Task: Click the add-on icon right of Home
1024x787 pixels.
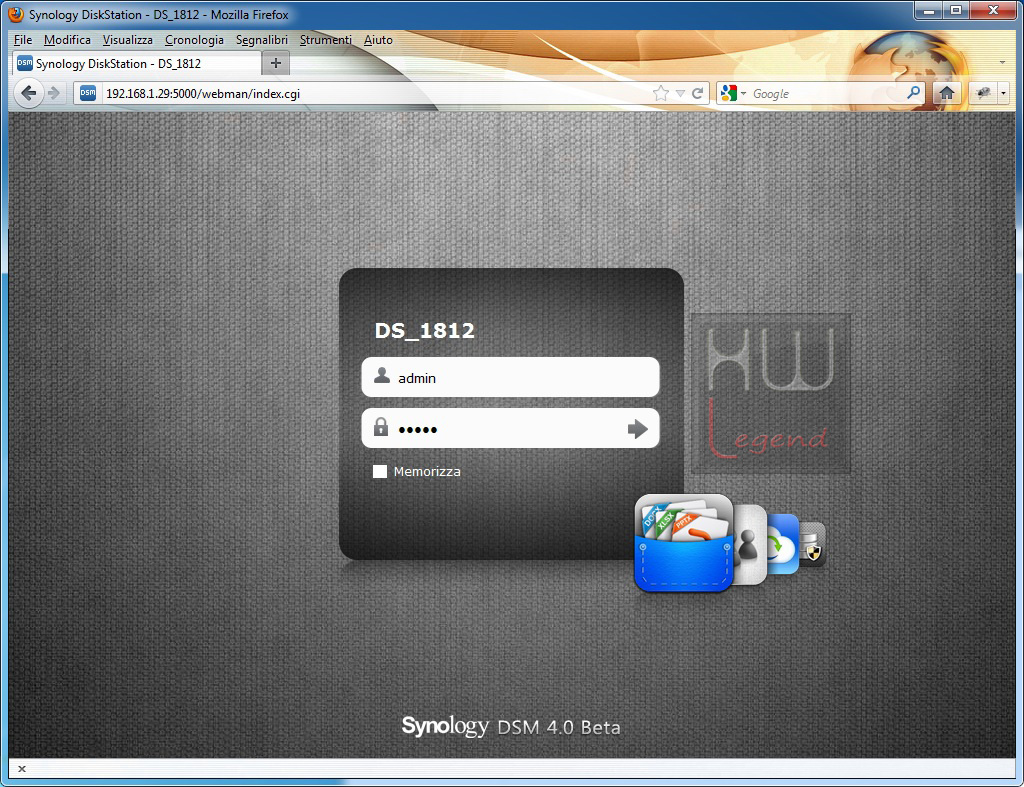Action: pyautogui.click(x=984, y=93)
